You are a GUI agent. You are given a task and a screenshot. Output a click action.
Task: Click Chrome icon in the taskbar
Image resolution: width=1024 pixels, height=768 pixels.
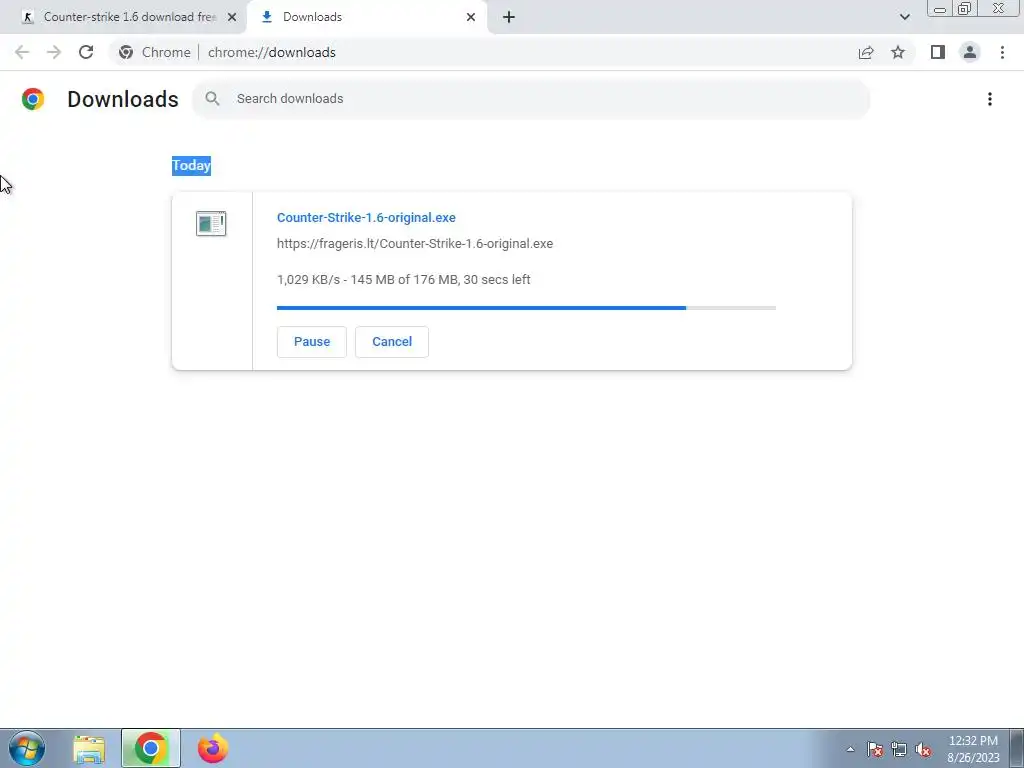(x=150, y=748)
